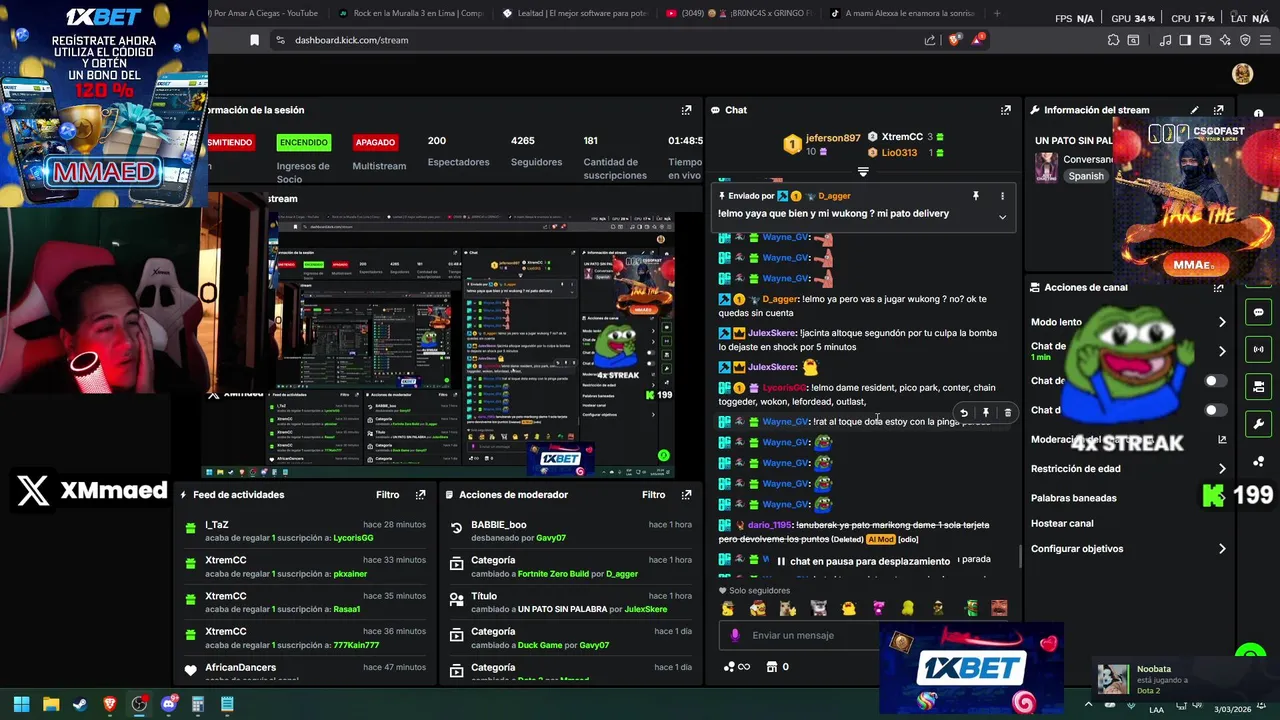Collapse the chat leaderboard handle
Viewport: 1280px width, 720px height.
coord(863,172)
